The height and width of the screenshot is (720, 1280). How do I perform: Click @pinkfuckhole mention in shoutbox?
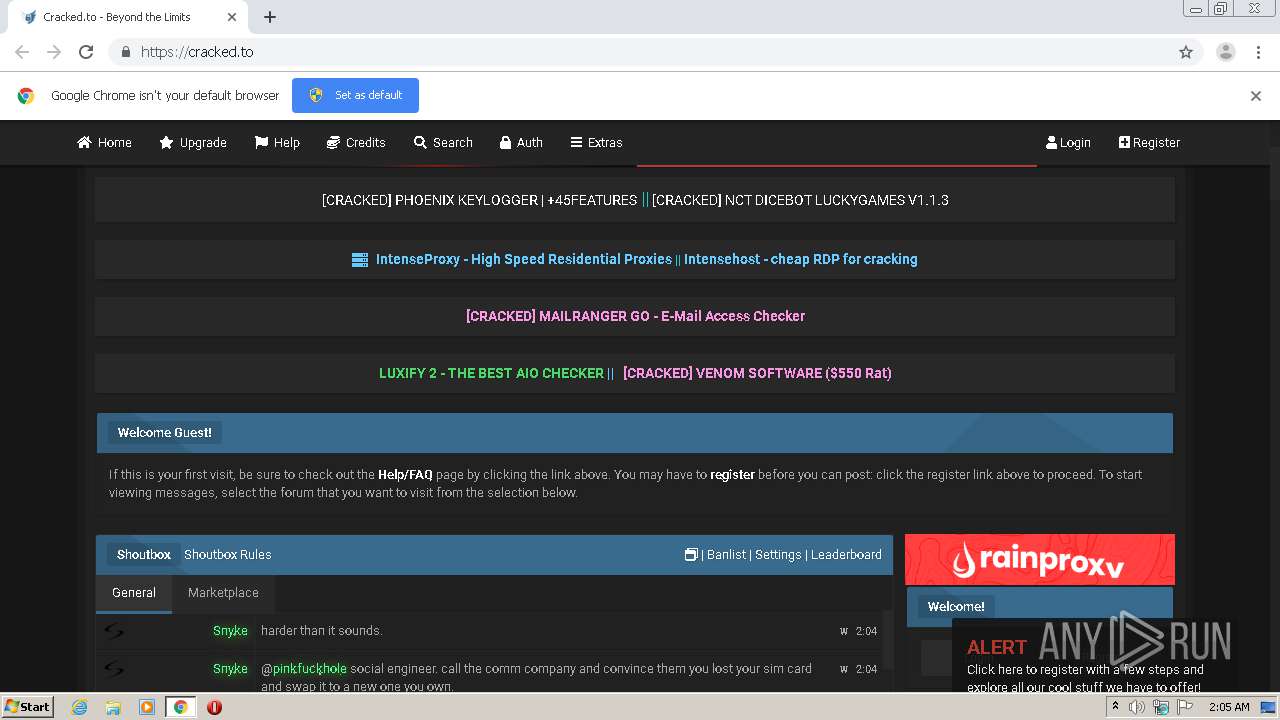304,669
